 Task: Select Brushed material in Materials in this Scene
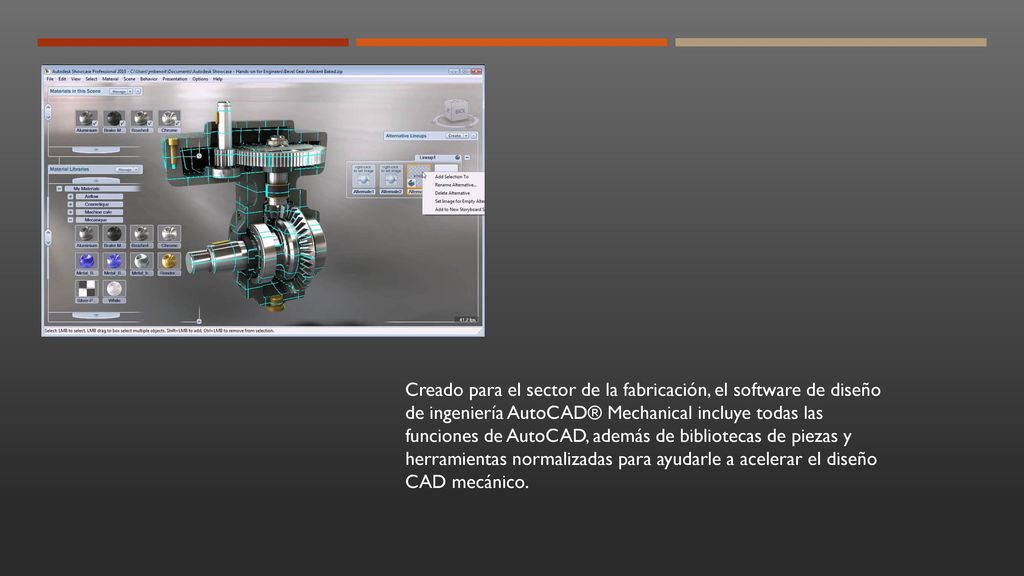[x=141, y=119]
